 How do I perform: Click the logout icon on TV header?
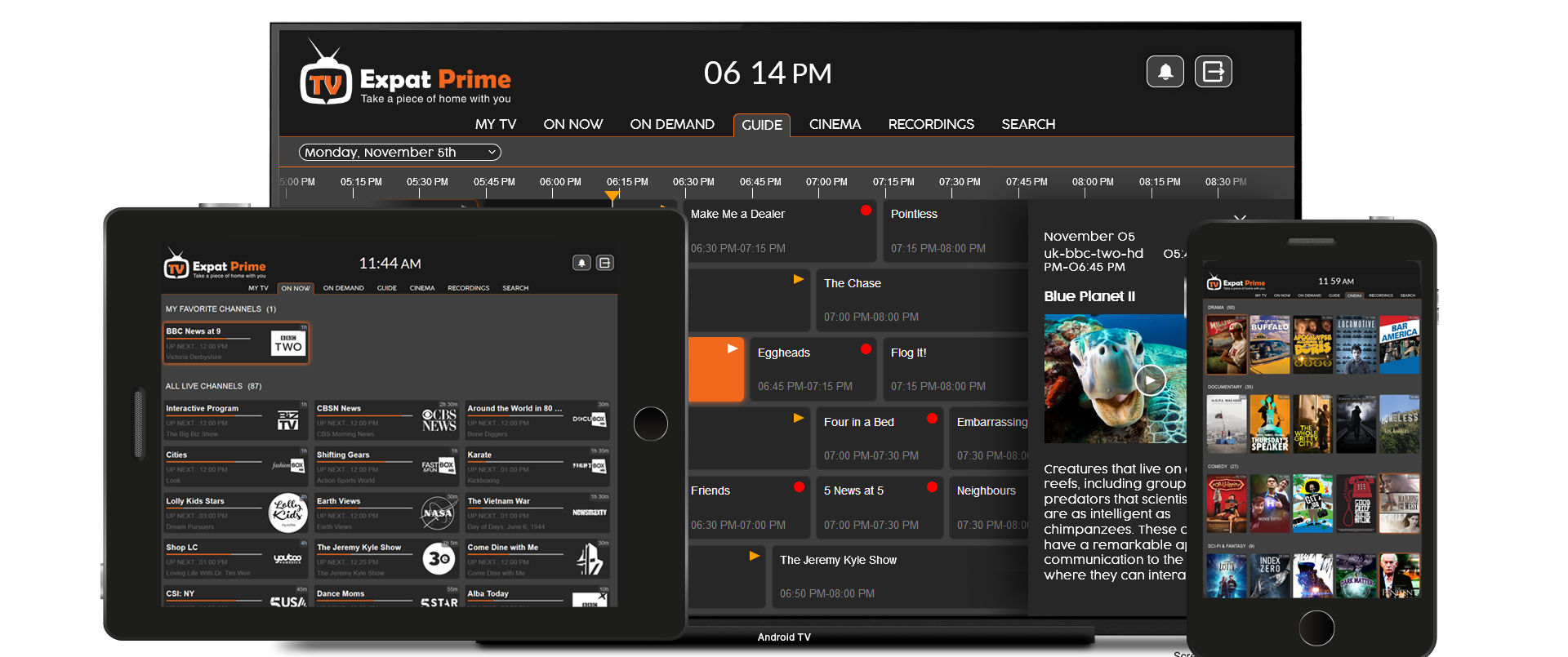coord(1213,72)
